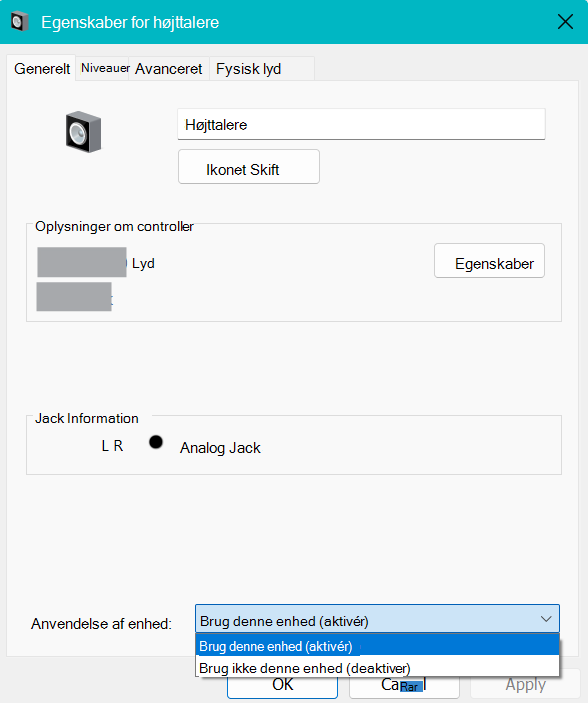This screenshot has width=588, height=703.
Task: Click the speaker icon in the title bar
Action: pyautogui.click(x=19, y=22)
